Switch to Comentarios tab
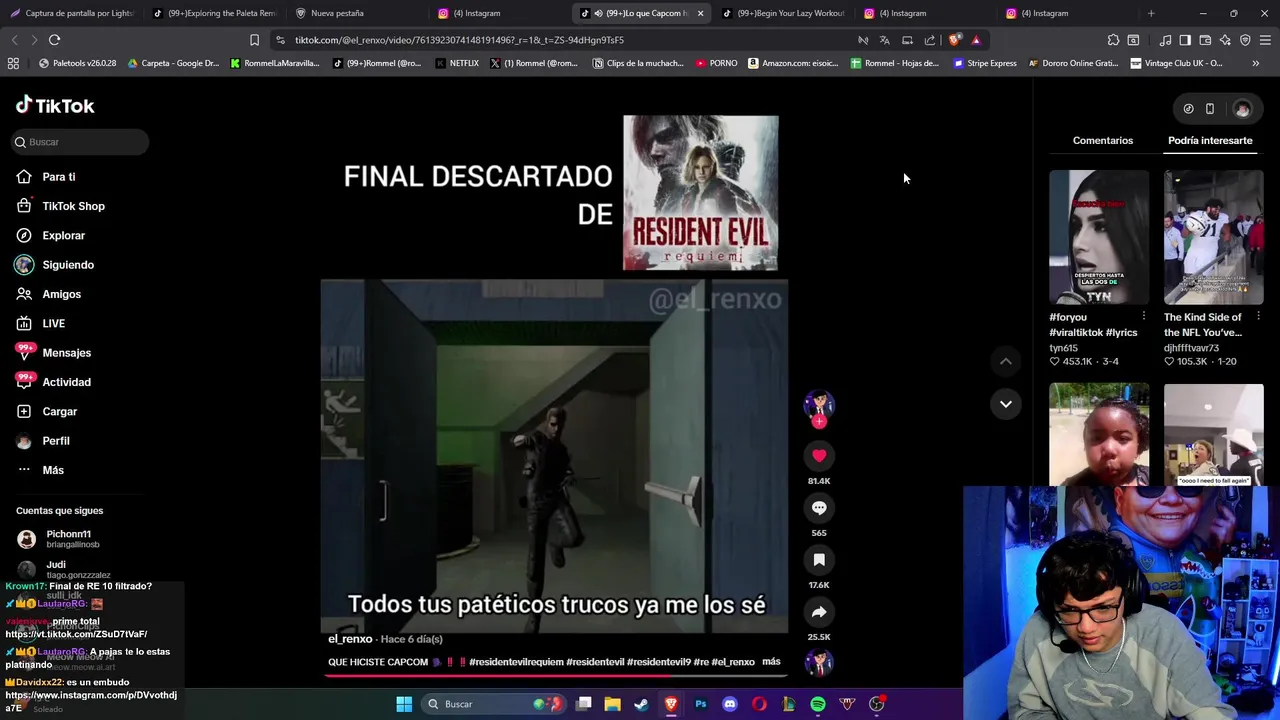The height and width of the screenshot is (720, 1280). (x=1103, y=141)
